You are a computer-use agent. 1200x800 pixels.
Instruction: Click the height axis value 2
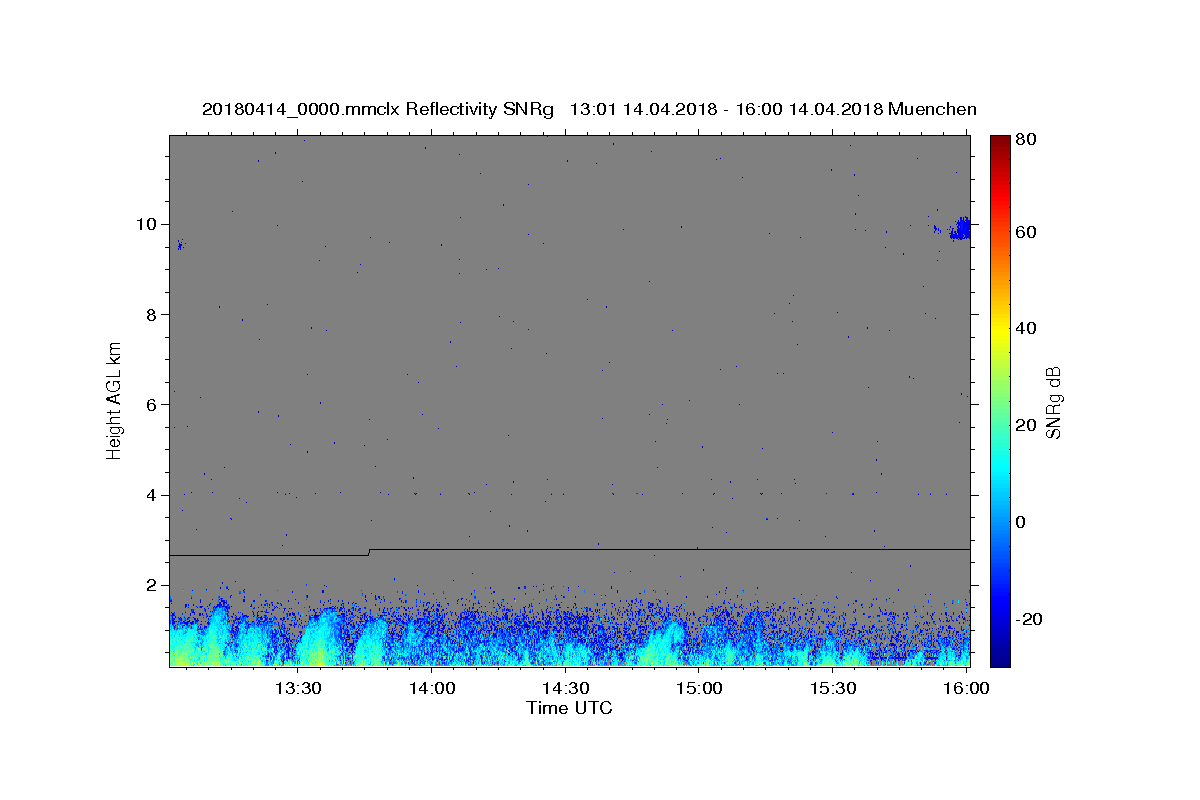(154, 585)
